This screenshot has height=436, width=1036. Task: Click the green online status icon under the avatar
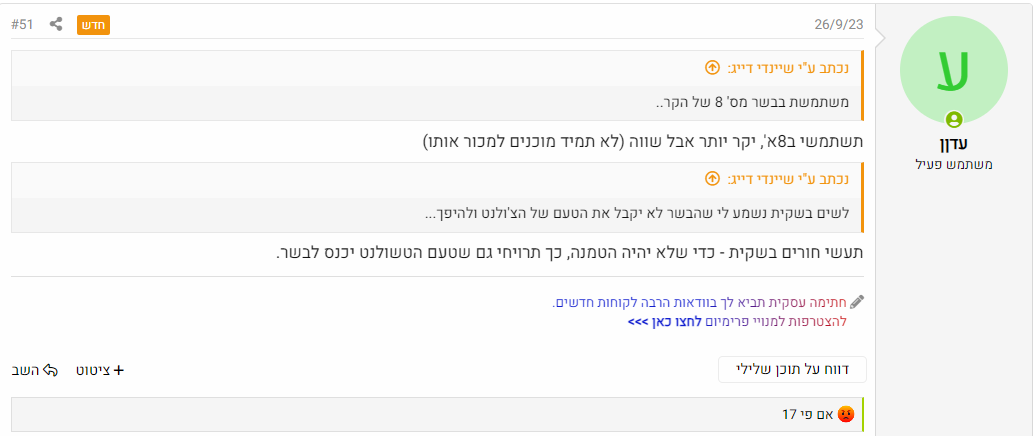click(954, 120)
